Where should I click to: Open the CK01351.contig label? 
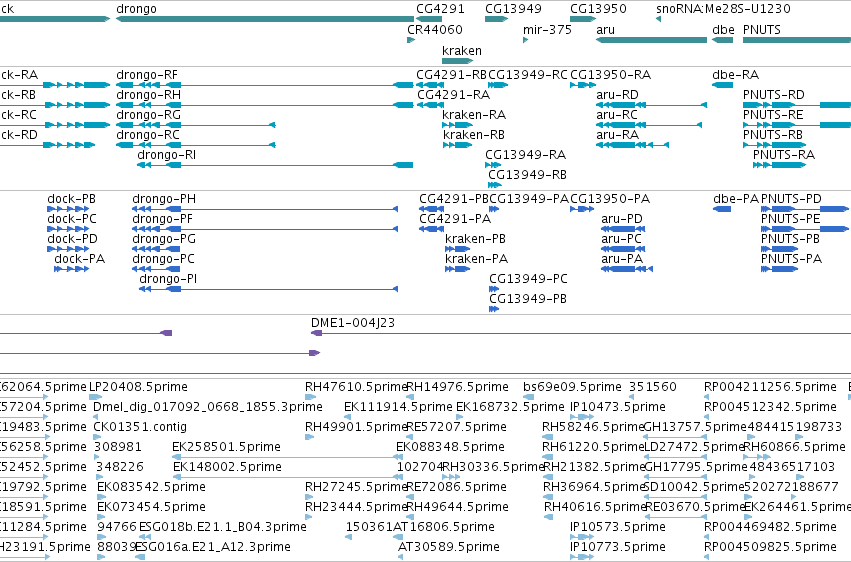click(x=140, y=427)
